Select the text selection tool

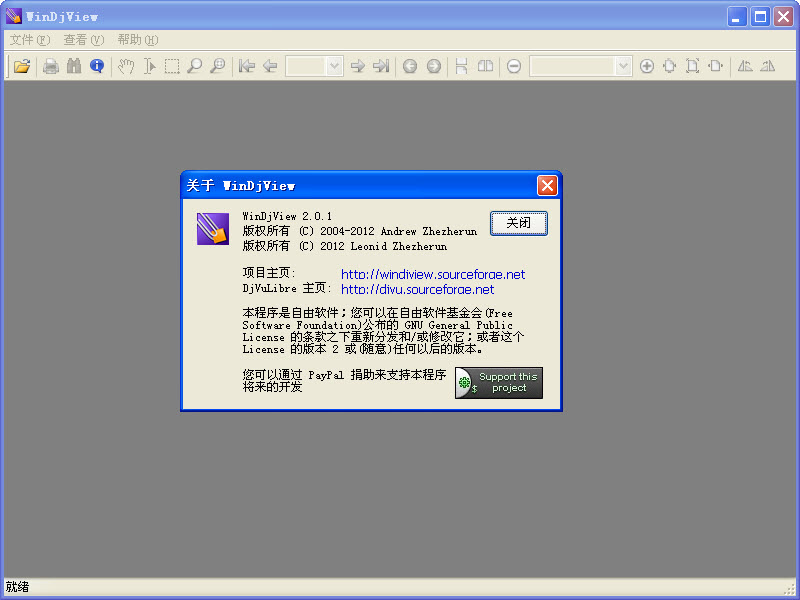151,66
